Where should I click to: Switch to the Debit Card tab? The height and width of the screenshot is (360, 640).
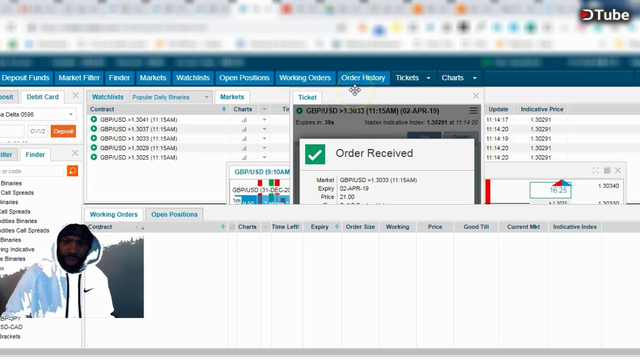pos(42,97)
